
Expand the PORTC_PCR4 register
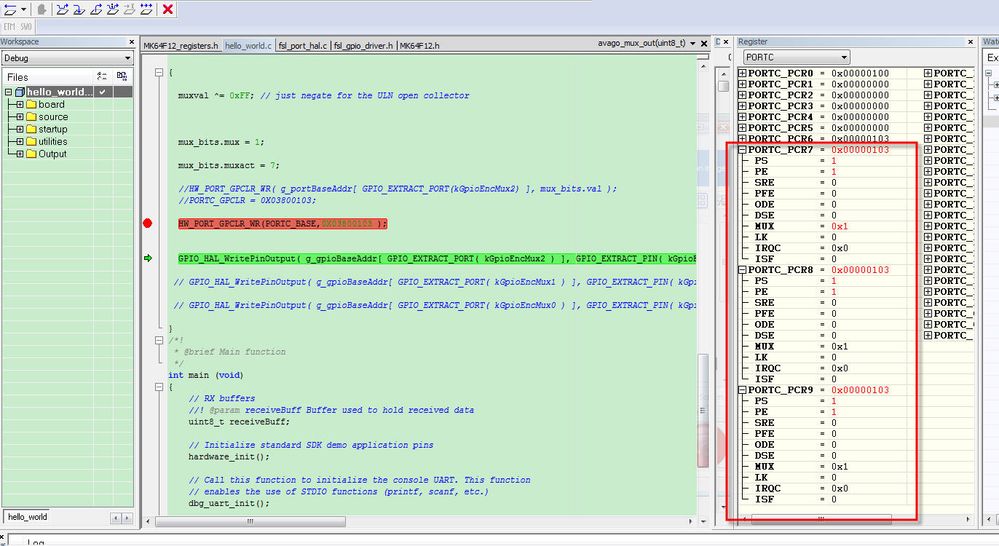[x=742, y=117]
